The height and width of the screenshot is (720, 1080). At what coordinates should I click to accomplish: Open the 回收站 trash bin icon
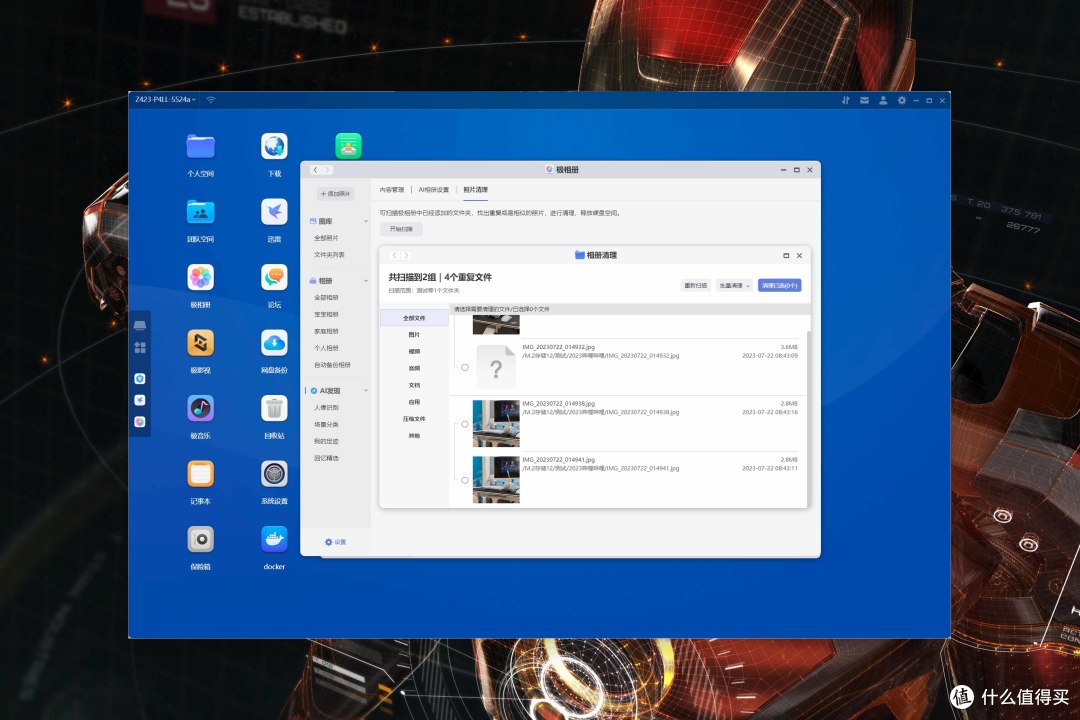(x=274, y=409)
